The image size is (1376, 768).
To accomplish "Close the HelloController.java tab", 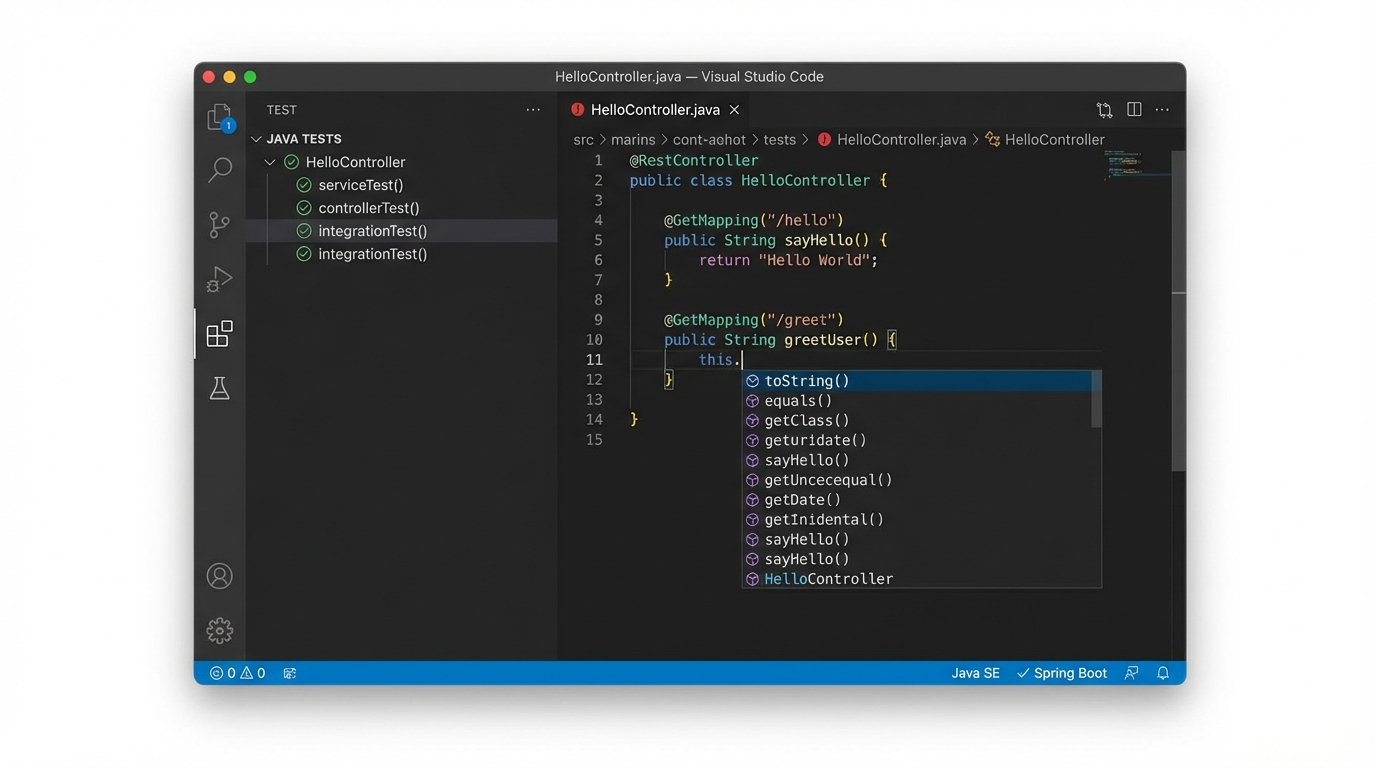I will (x=734, y=110).
